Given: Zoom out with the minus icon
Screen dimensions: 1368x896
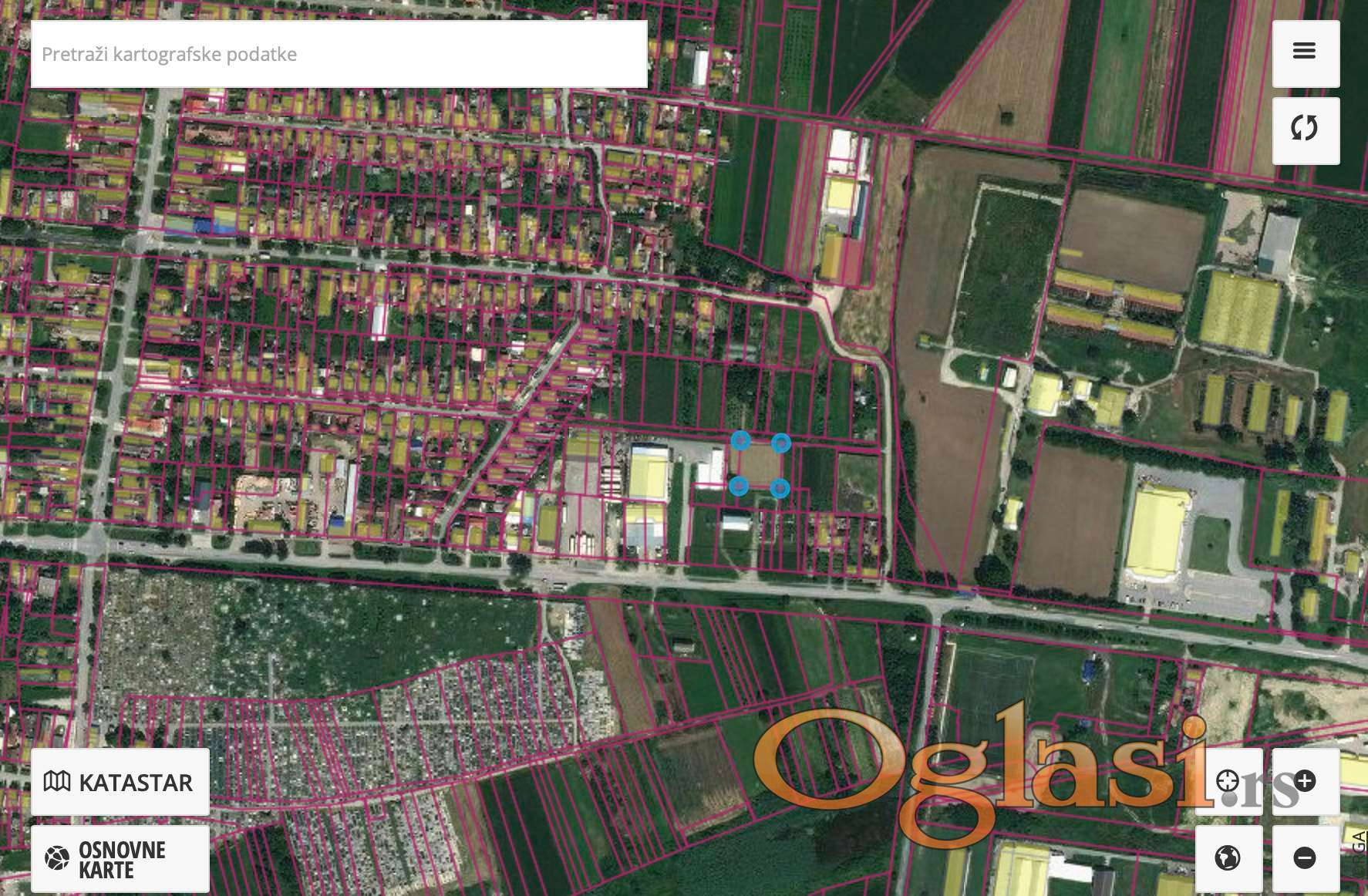Looking at the screenshot, I should tap(1305, 857).
